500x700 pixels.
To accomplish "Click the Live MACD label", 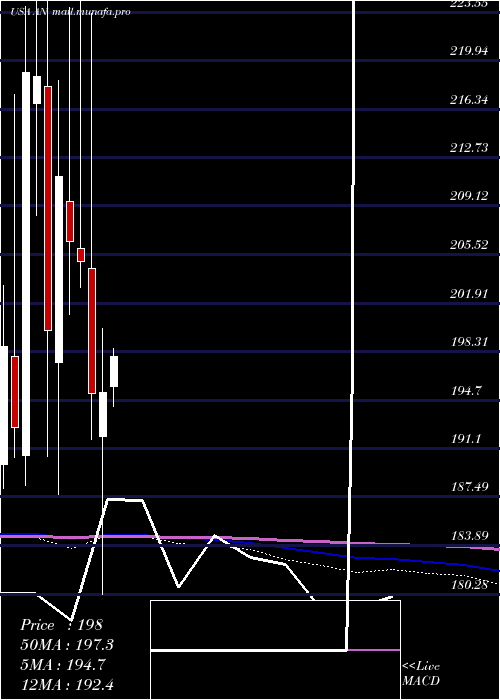I will [x=421, y=673].
